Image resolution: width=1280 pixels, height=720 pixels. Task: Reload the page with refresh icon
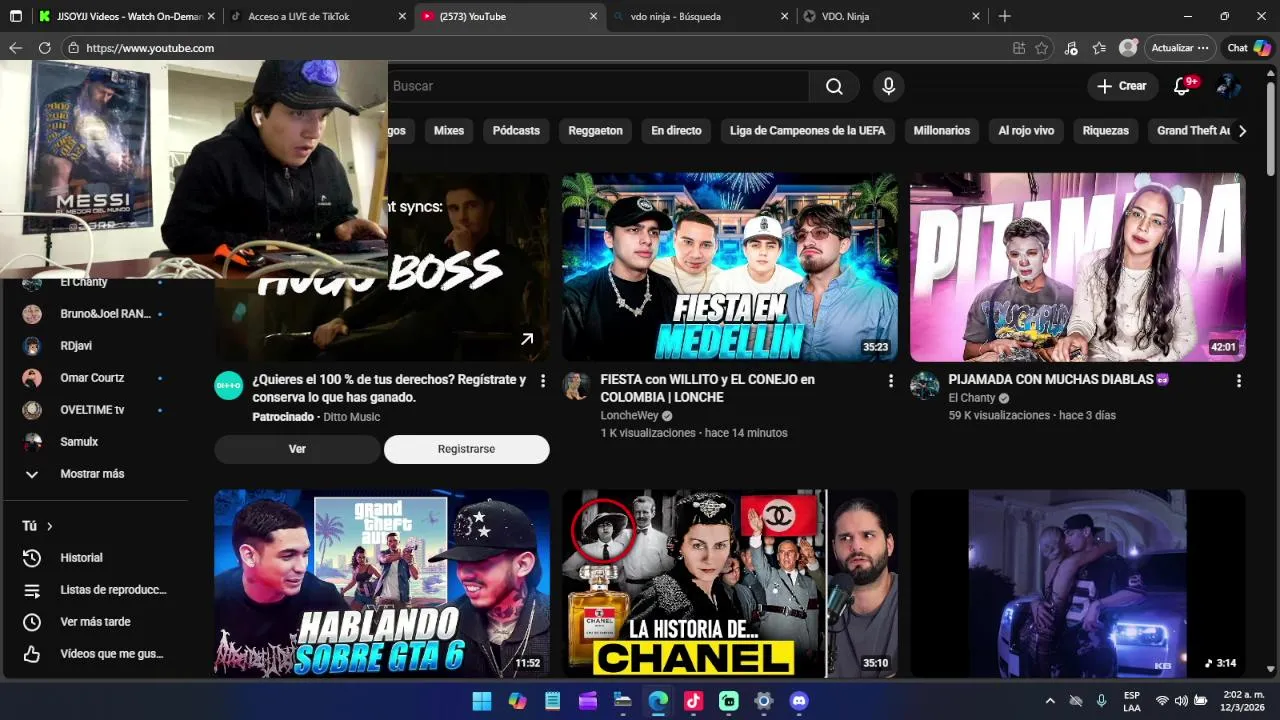click(x=44, y=48)
